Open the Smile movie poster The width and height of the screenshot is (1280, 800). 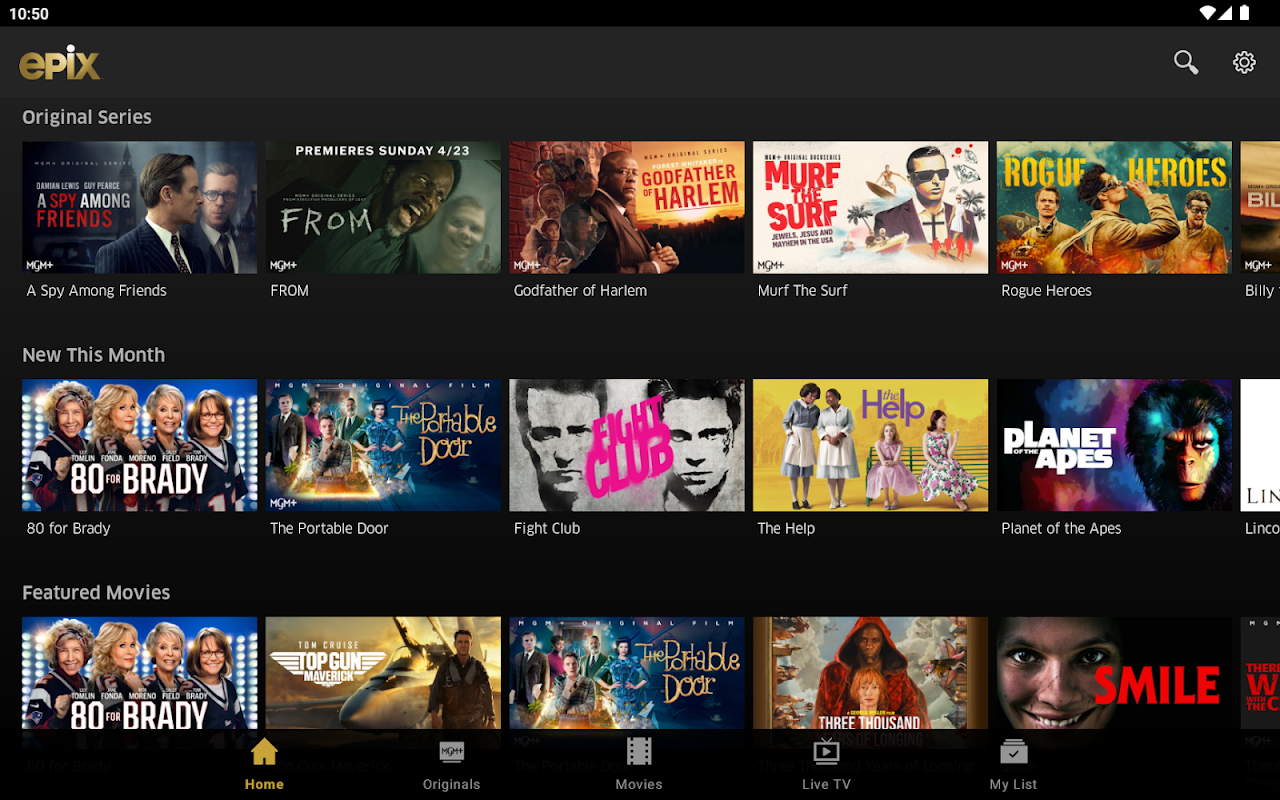coord(1114,673)
